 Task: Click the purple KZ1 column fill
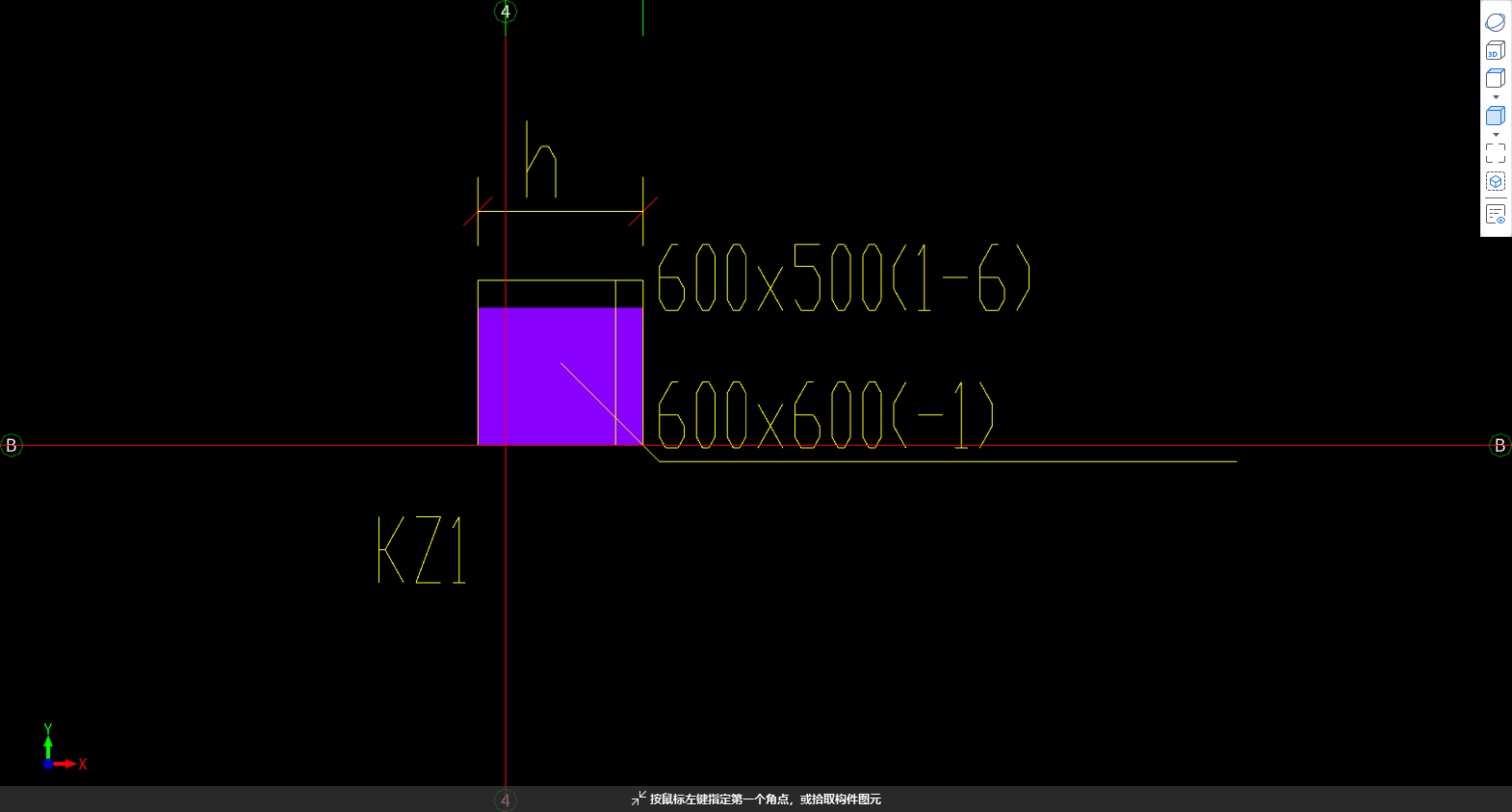(x=560, y=377)
